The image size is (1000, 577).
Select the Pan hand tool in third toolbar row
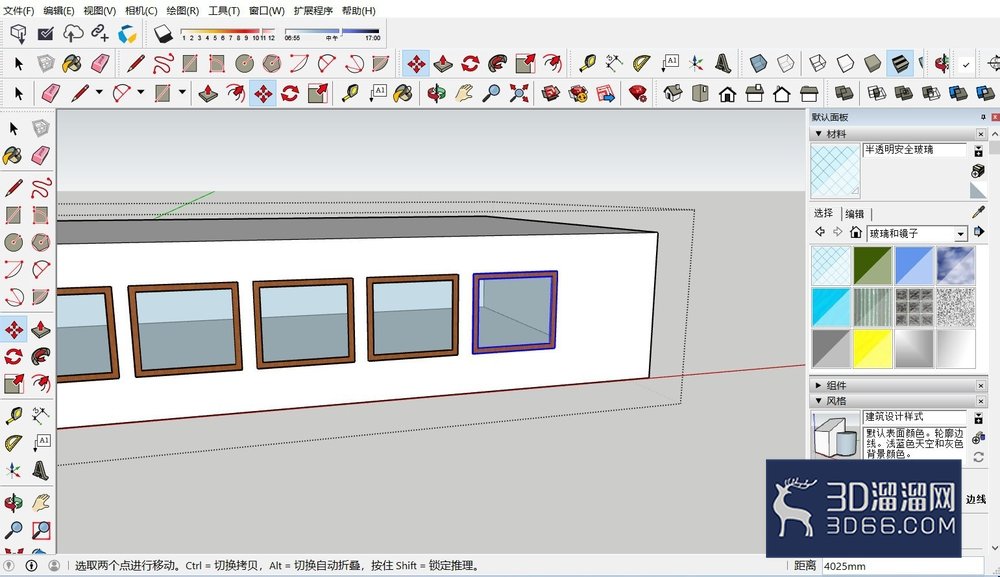click(x=464, y=94)
